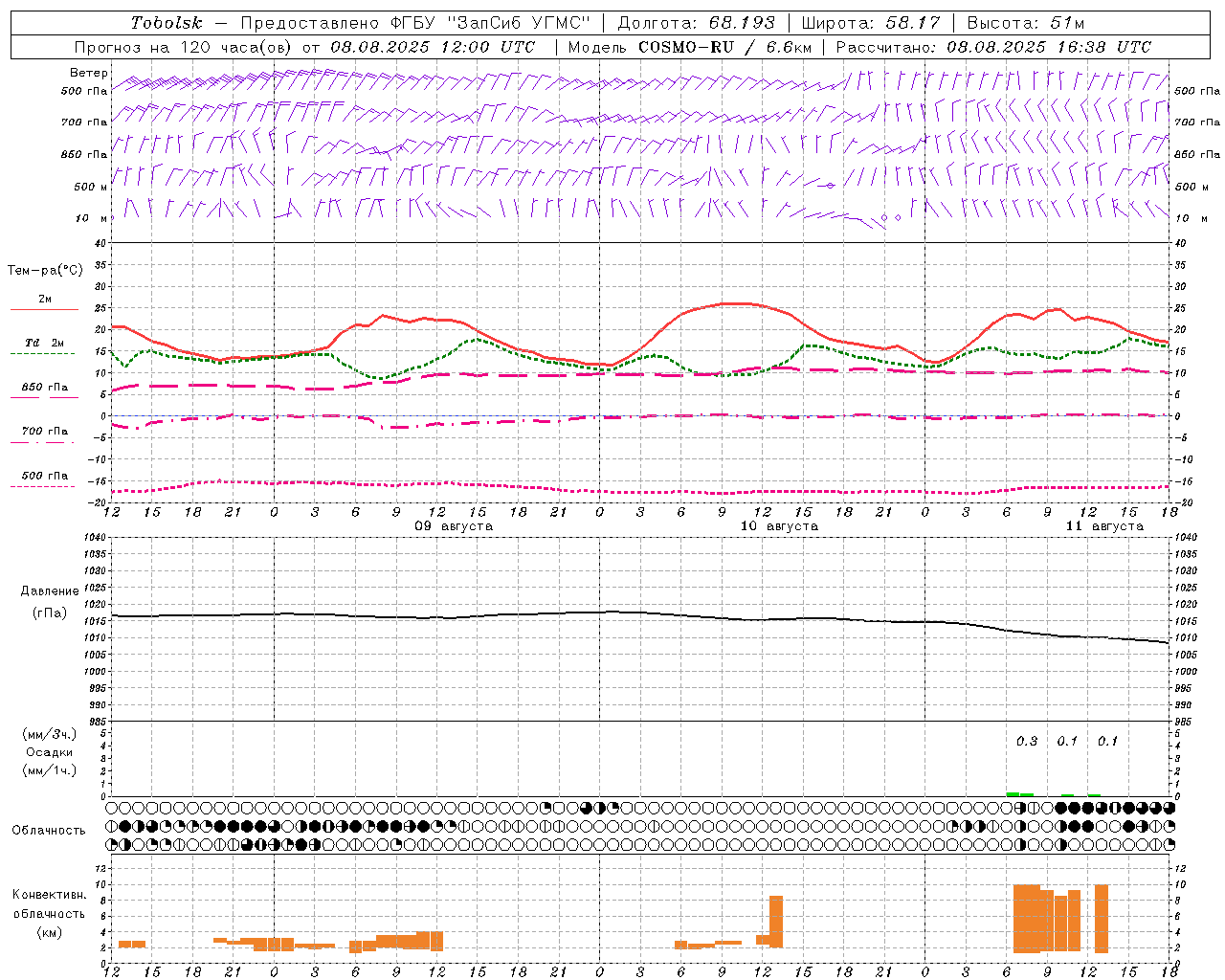The image size is (1225, 980).
Task: Click the '(мм/3ч.)' precipitation unit label
Action: pyautogui.click(x=50, y=734)
